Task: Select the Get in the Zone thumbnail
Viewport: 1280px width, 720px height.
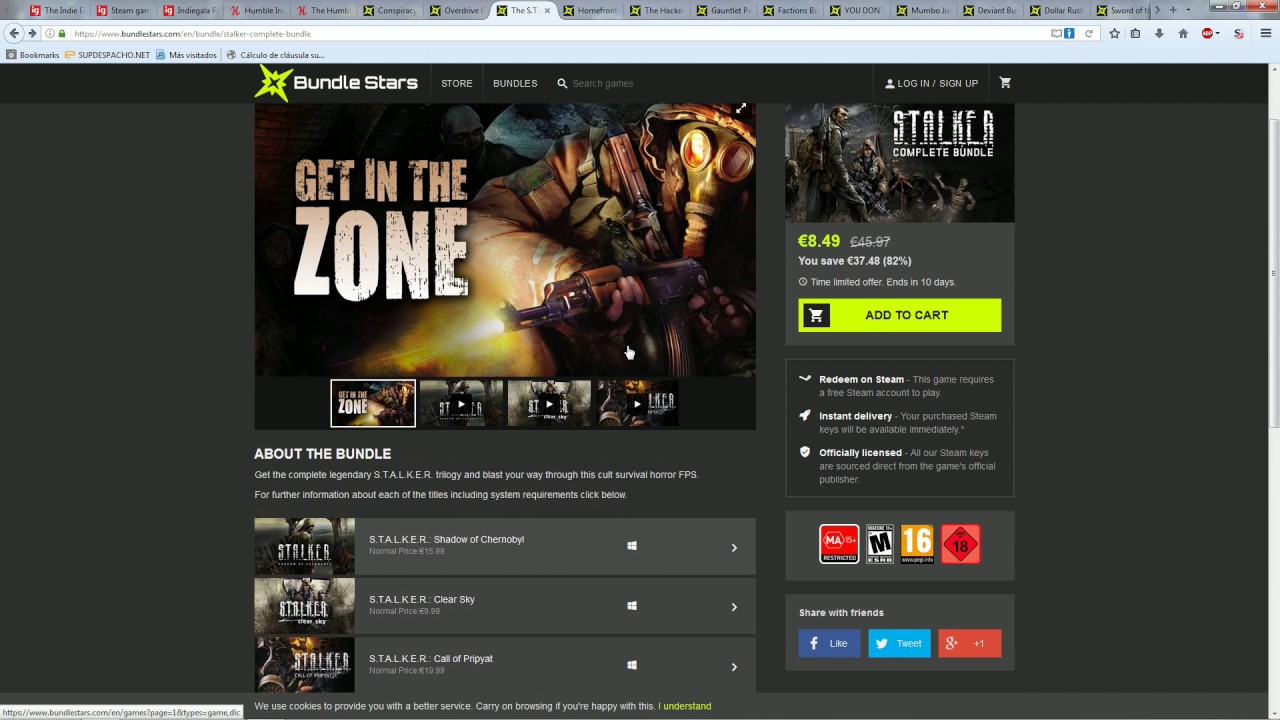Action: pyautogui.click(x=373, y=403)
